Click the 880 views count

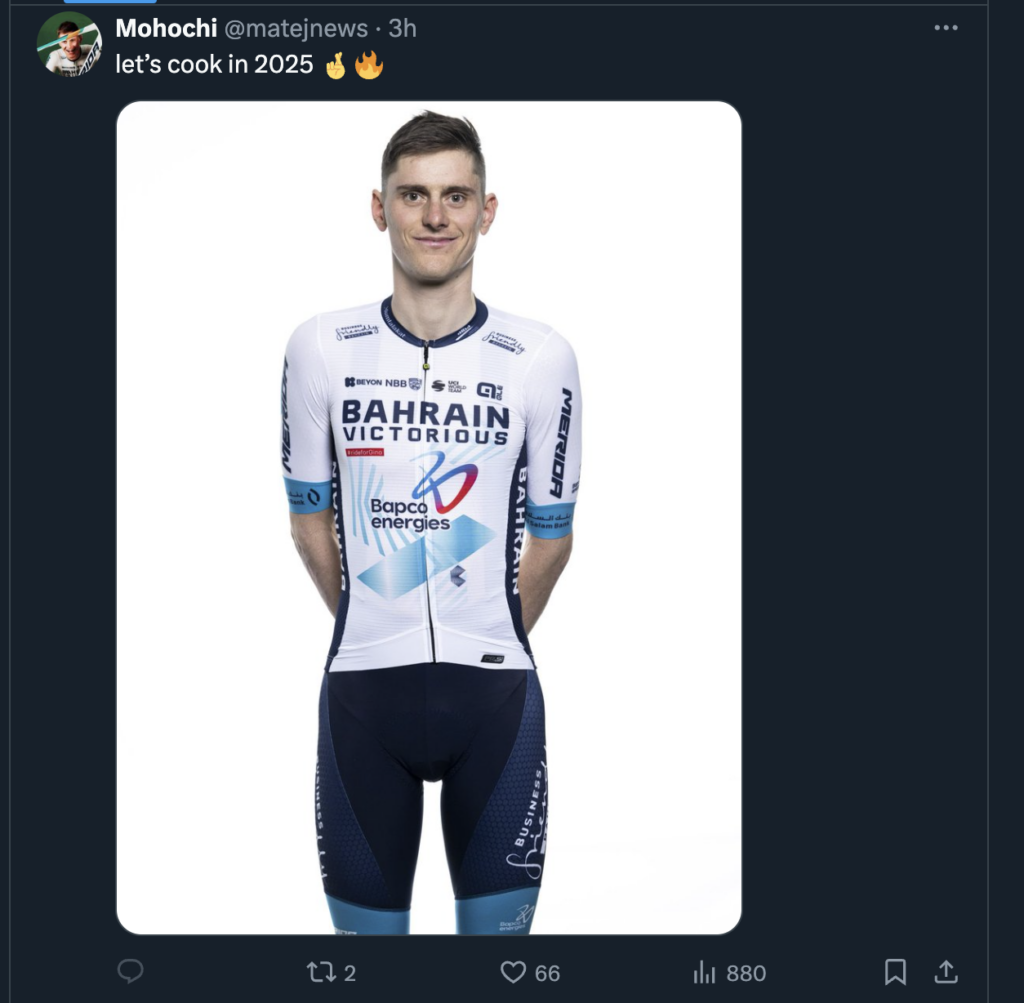[746, 973]
